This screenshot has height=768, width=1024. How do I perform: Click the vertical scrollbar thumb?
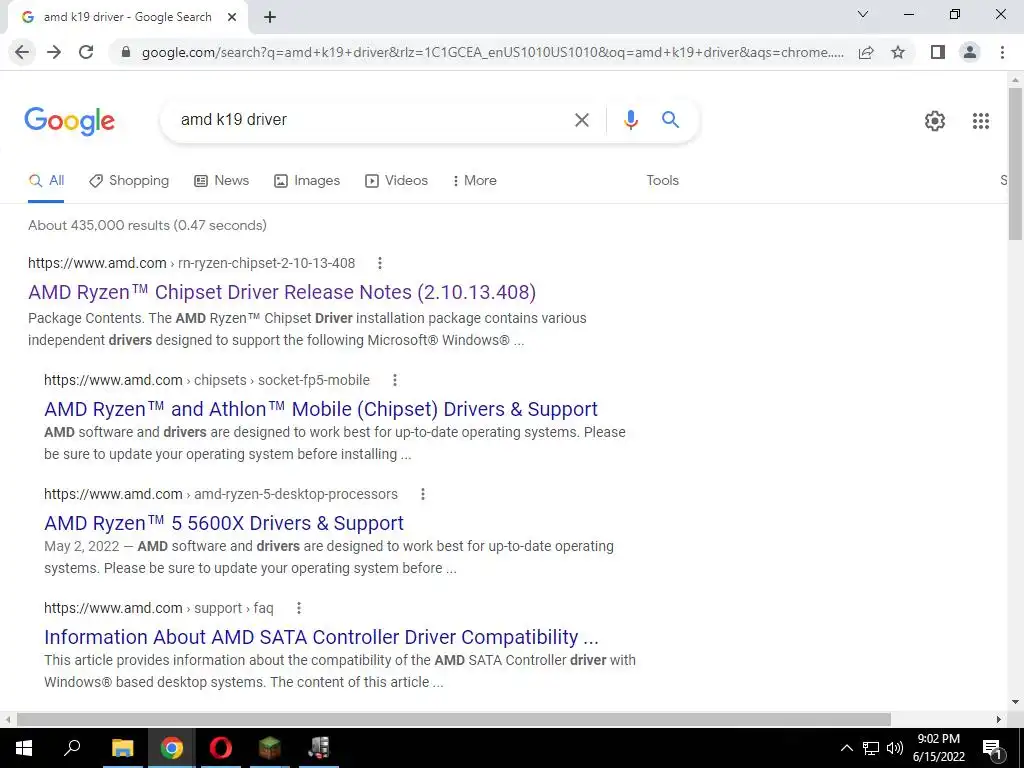pyautogui.click(x=1015, y=163)
